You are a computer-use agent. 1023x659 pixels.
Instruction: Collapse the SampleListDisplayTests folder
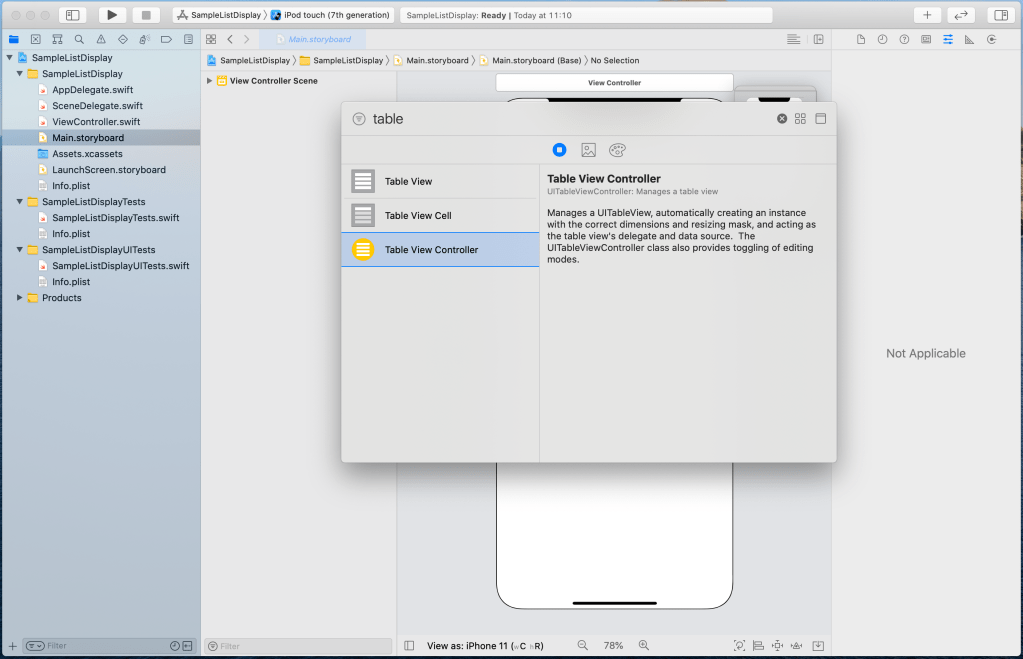[x=20, y=202]
